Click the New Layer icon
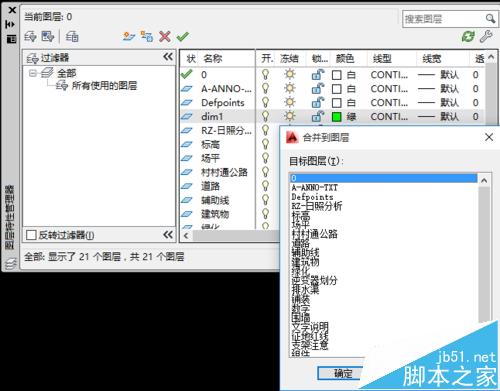Viewport: 500px width, 391px height. pos(129,36)
